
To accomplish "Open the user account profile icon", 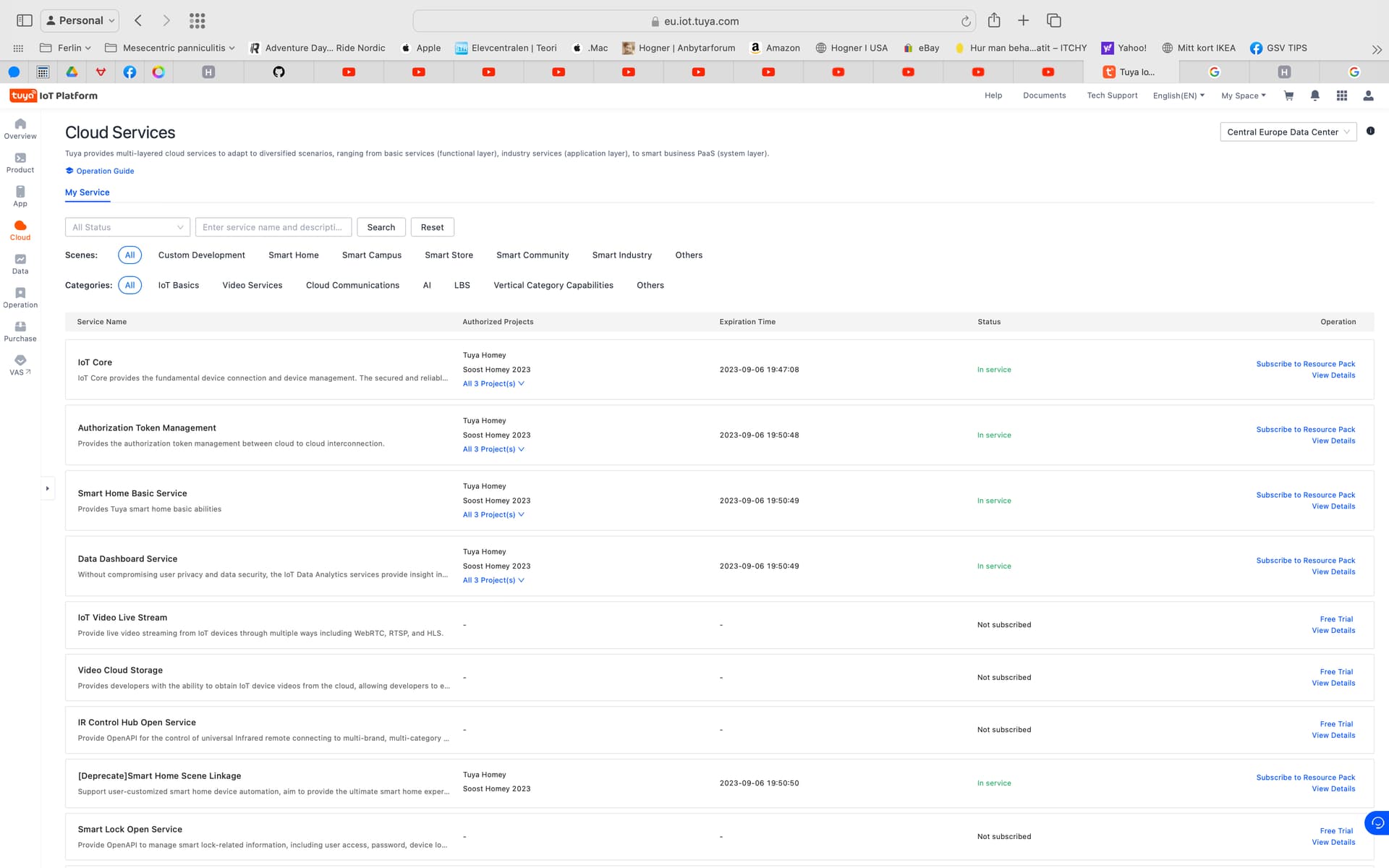I will click(1368, 95).
